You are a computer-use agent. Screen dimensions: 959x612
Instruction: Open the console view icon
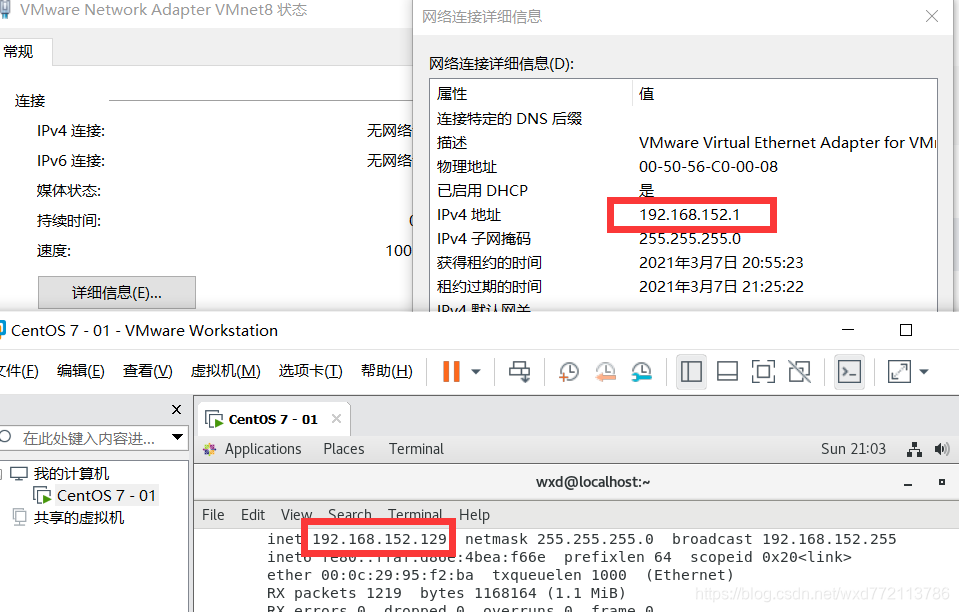click(850, 371)
